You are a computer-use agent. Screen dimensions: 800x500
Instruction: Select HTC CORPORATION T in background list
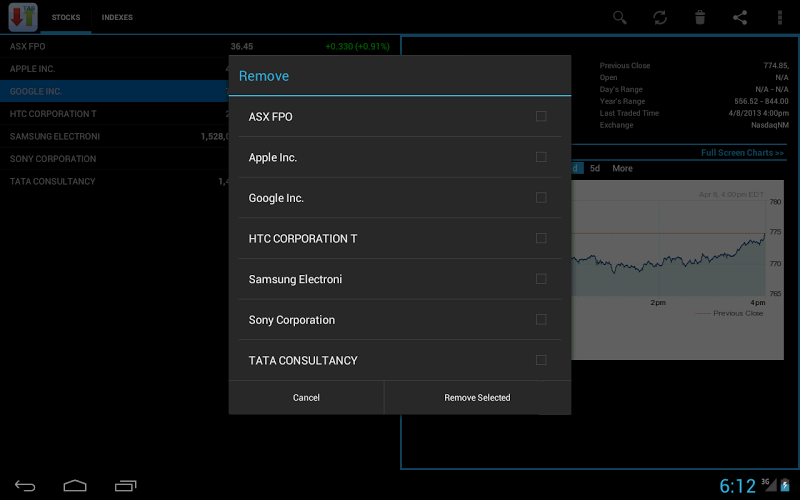click(114, 114)
